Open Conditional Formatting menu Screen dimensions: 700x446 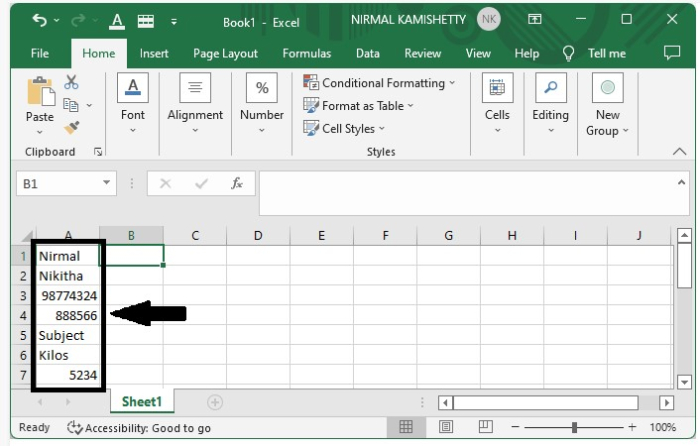(379, 83)
